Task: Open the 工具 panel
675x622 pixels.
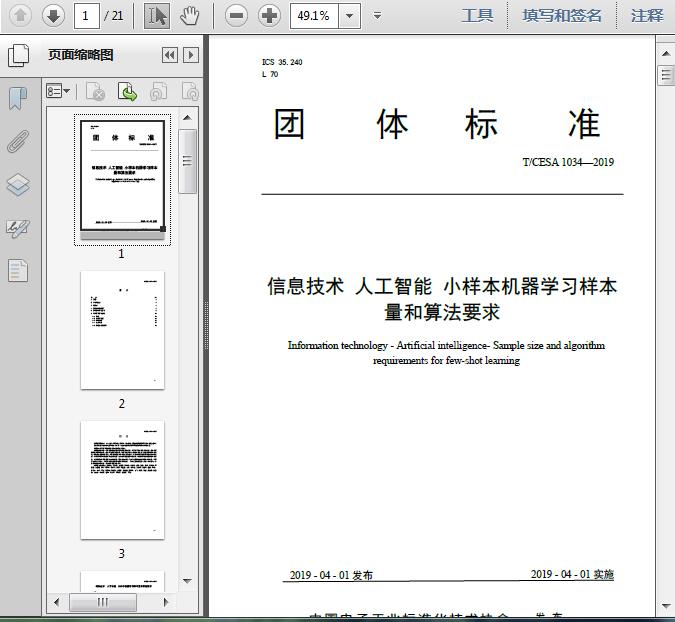Action: 477,16
